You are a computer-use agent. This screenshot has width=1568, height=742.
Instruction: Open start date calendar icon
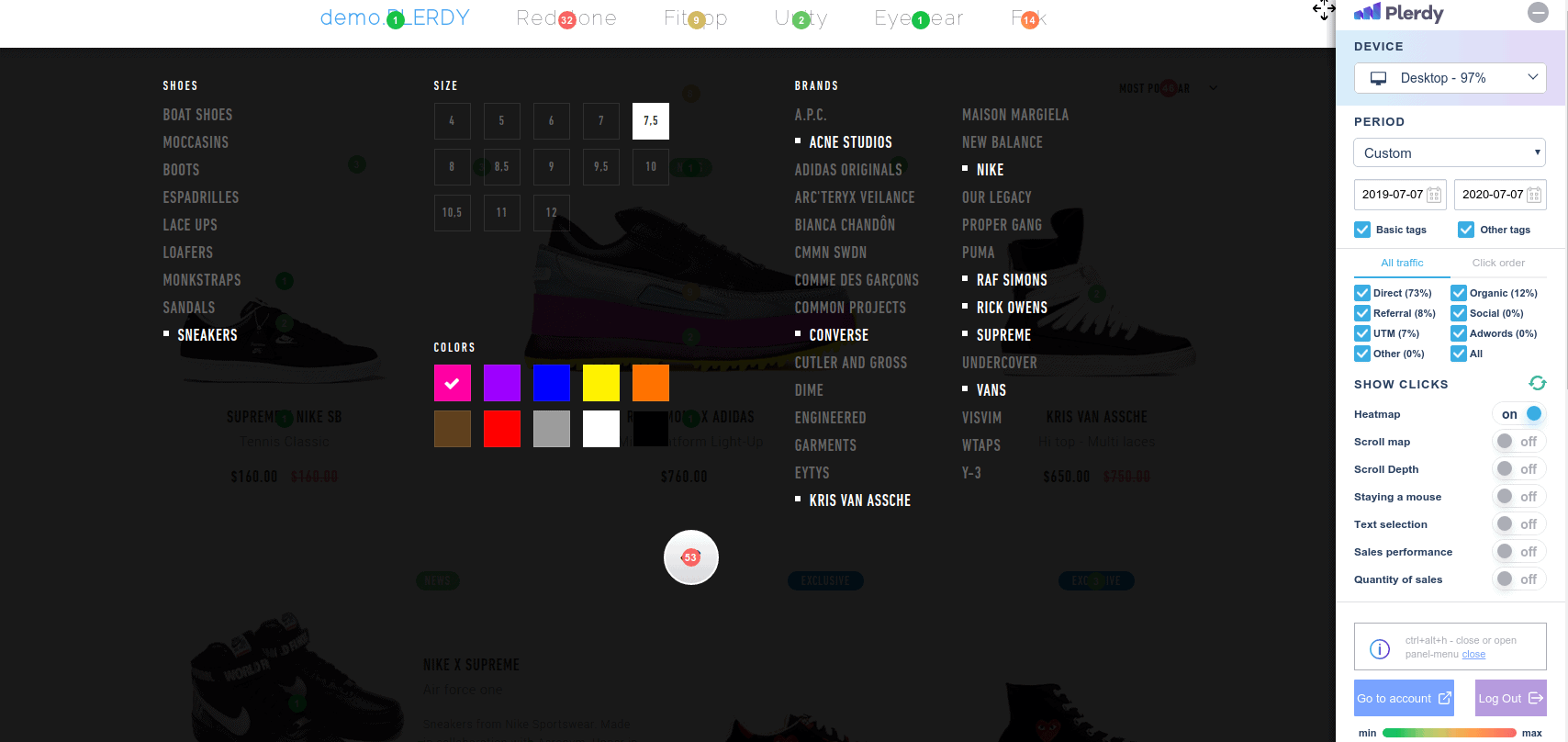pos(1434,195)
